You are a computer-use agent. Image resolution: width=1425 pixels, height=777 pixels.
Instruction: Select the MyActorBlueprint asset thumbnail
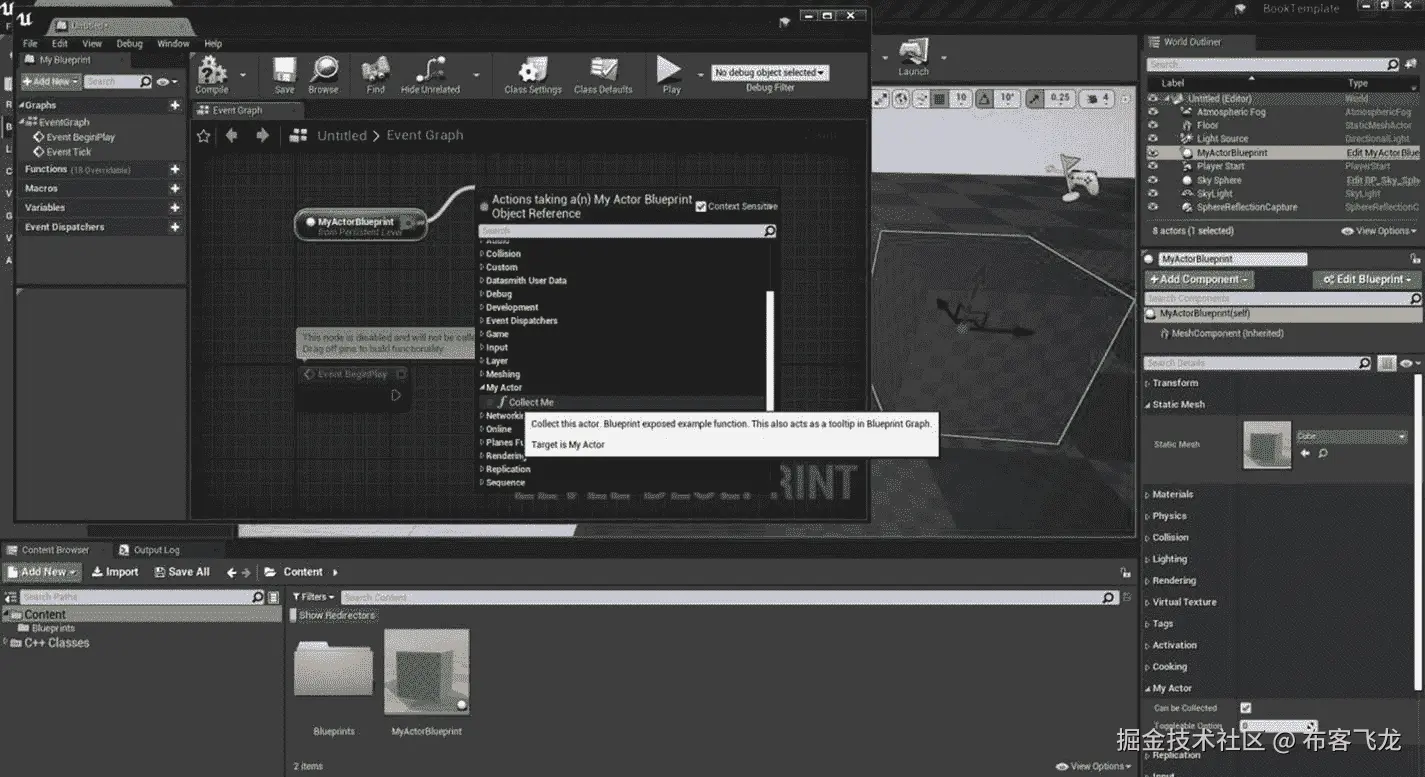click(427, 672)
